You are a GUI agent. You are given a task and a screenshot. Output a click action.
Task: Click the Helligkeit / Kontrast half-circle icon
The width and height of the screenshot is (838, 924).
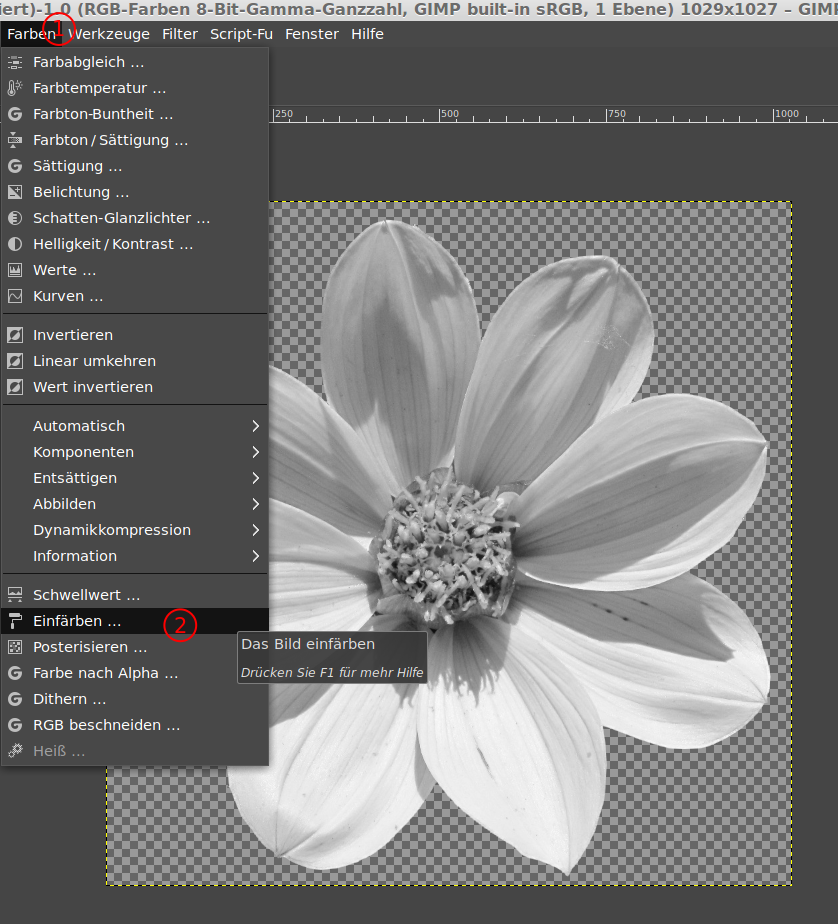[x=15, y=244]
